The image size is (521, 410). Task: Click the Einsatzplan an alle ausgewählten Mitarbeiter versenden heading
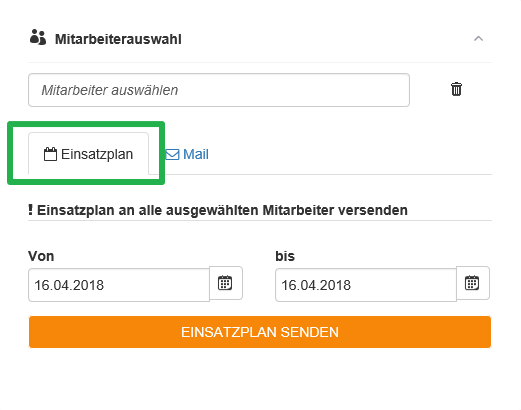click(218, 210)
